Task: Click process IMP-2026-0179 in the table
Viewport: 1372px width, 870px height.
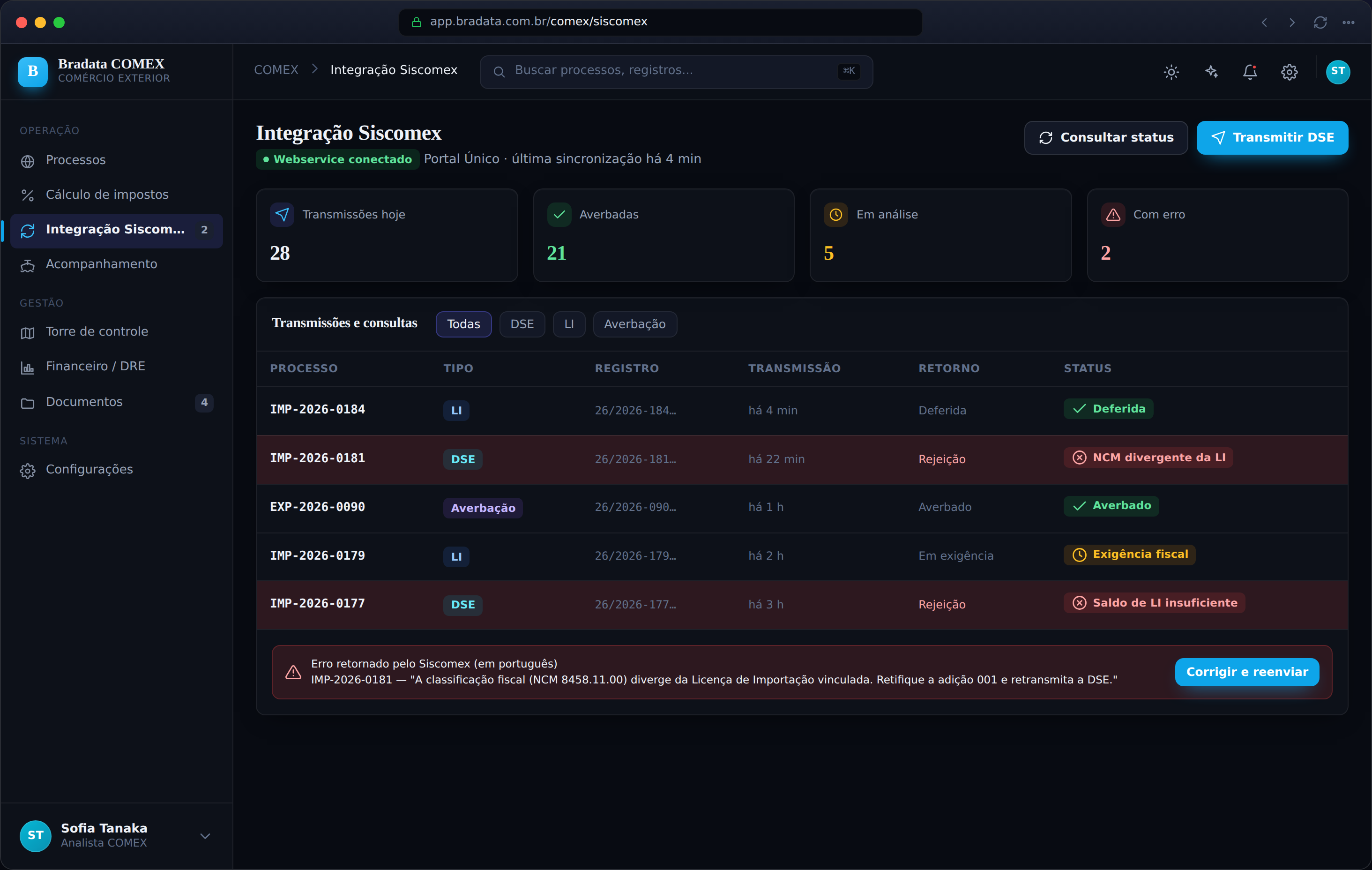Action: pyautogui.click(x=317, y=556)
